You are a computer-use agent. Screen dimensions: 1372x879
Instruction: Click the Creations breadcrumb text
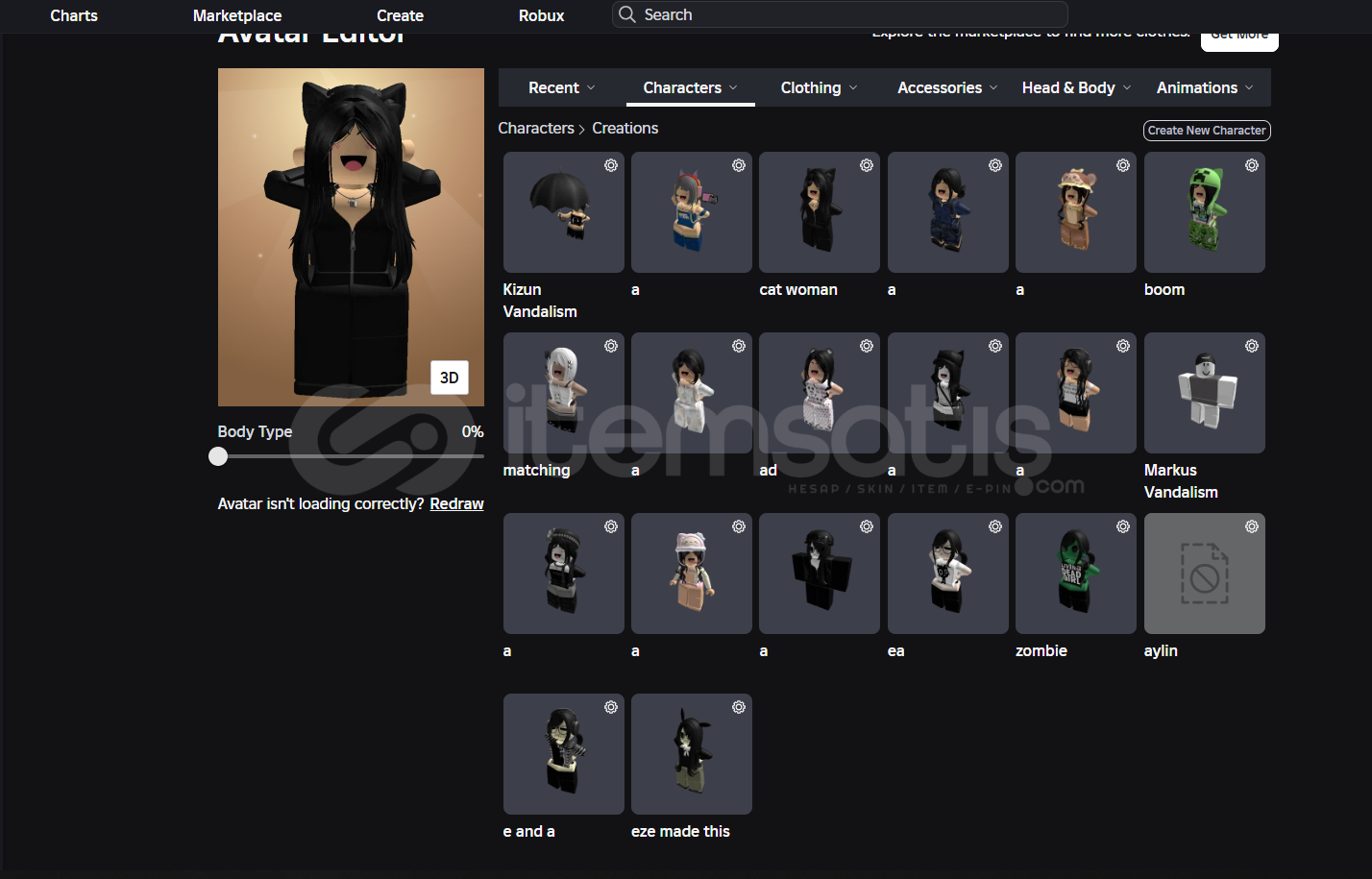point(625,128)
